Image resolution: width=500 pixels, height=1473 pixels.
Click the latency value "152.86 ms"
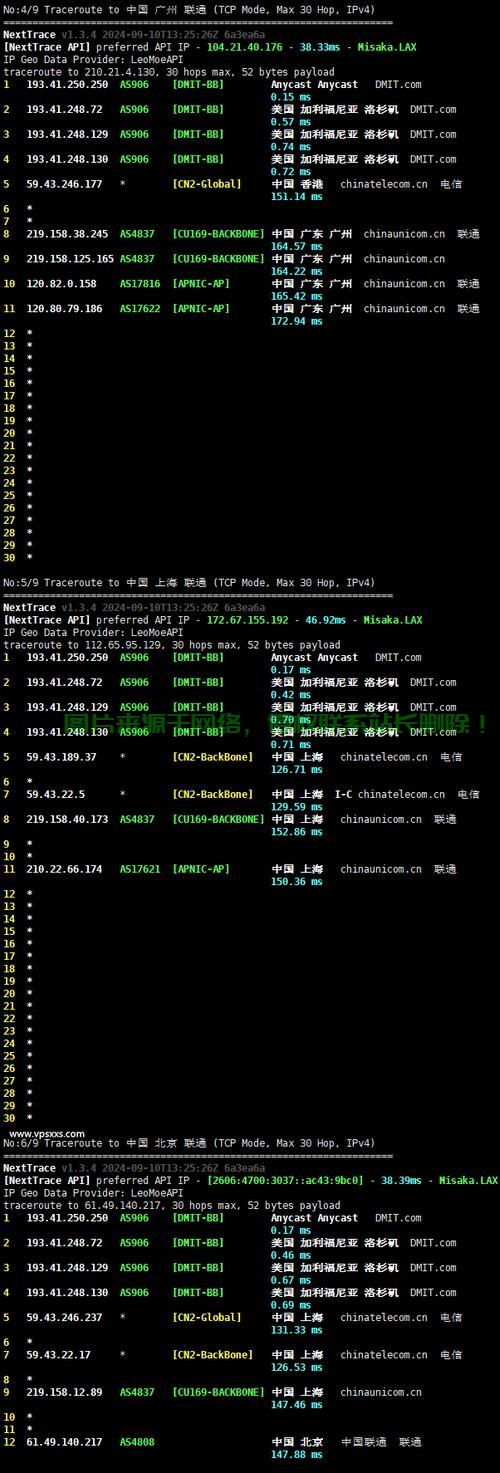point(297,832)
